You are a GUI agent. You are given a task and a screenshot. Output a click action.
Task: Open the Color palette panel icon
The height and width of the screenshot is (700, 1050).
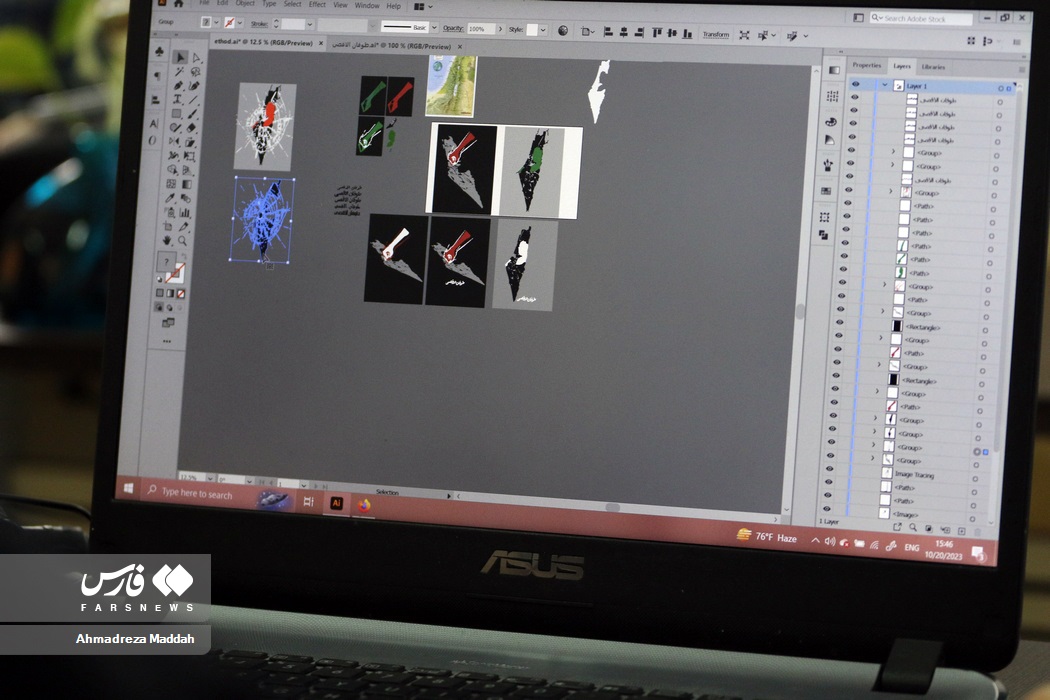pyautogui.click(x=831, y=122)
